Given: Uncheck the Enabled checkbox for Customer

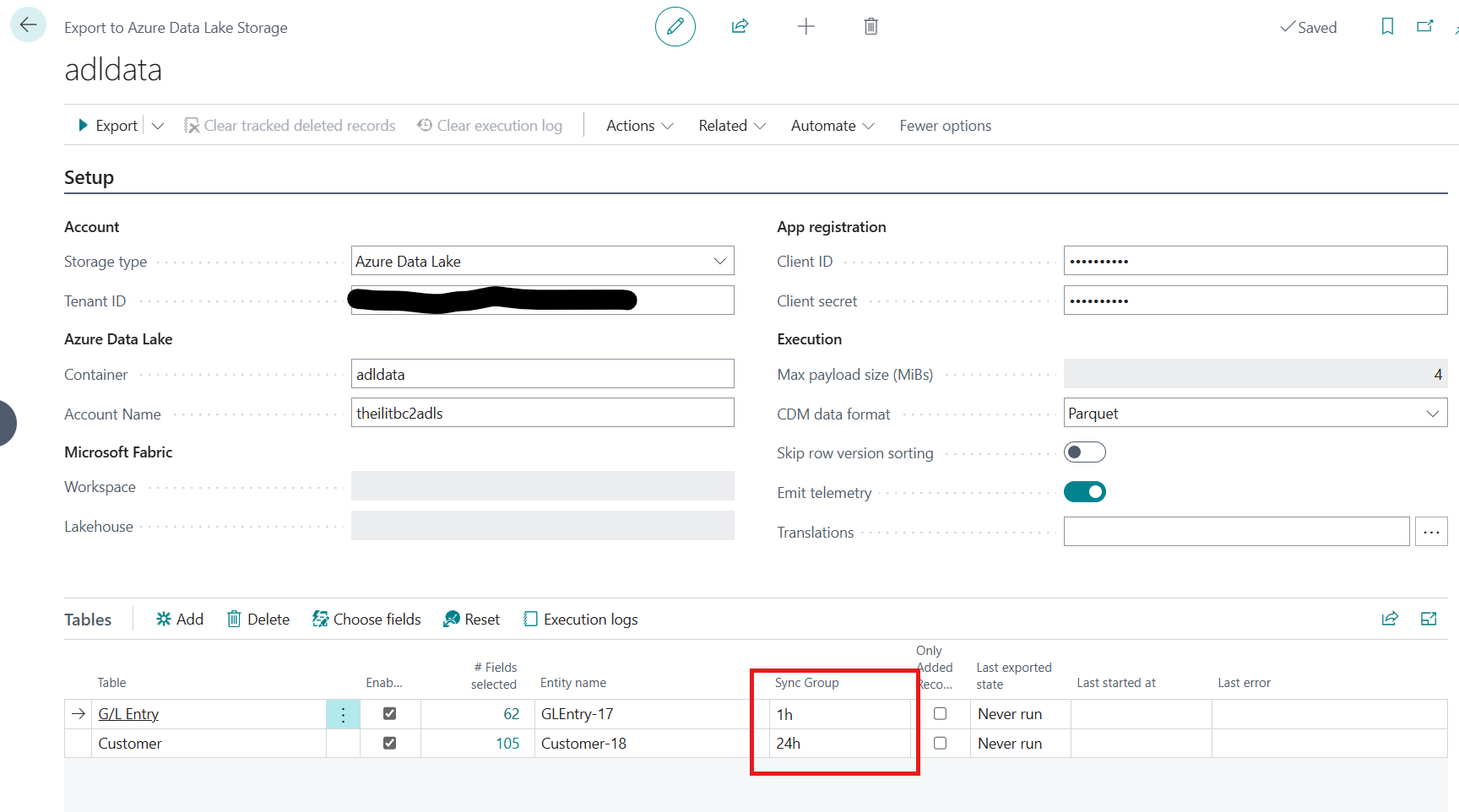Looking at the screenshot, I should click(x=389, y=743).
